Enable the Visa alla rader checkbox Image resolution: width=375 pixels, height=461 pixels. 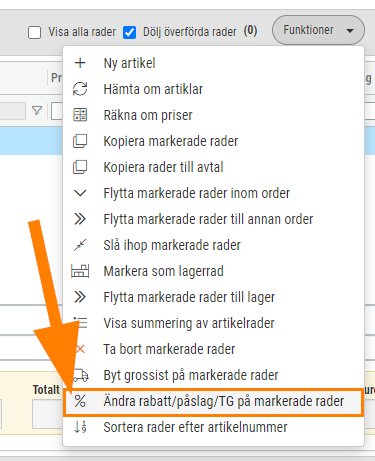pyautogui.click(x=35, y=33)
